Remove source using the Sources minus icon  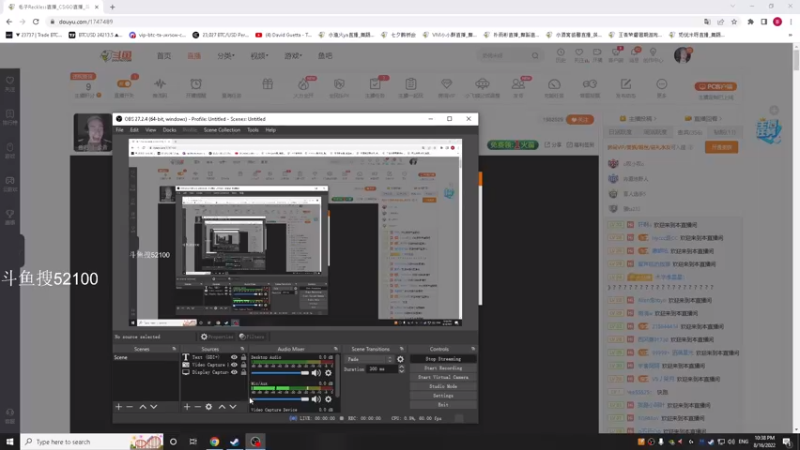[x=197, y=407]
